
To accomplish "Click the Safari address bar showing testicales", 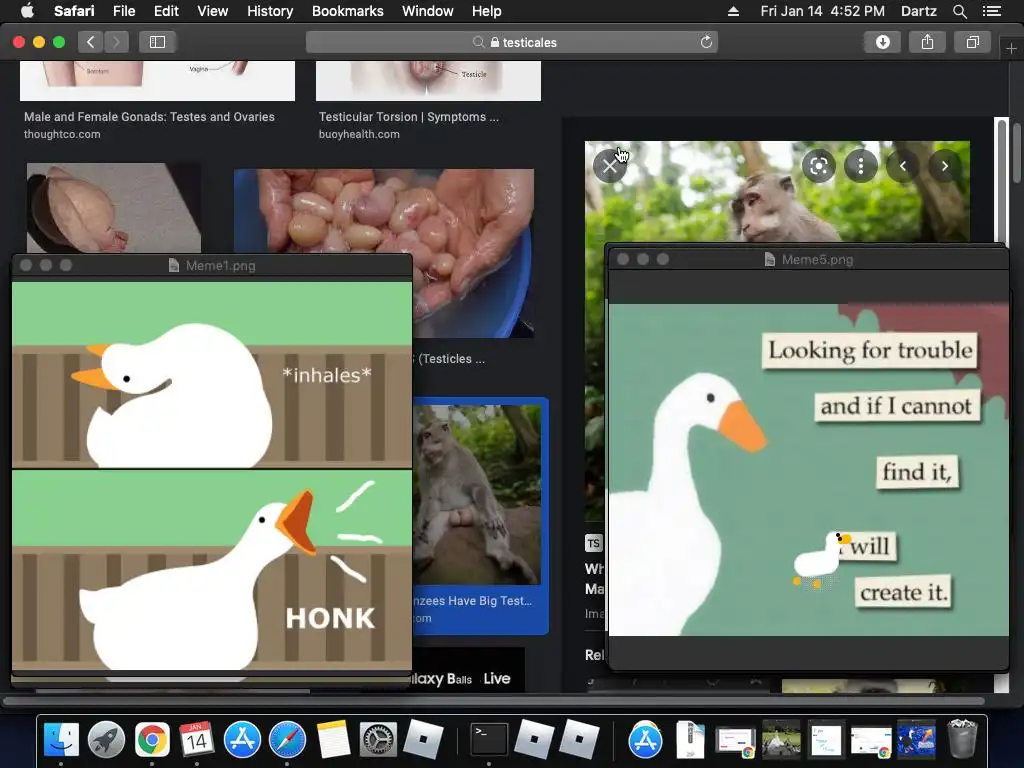I will pos(512,42).
